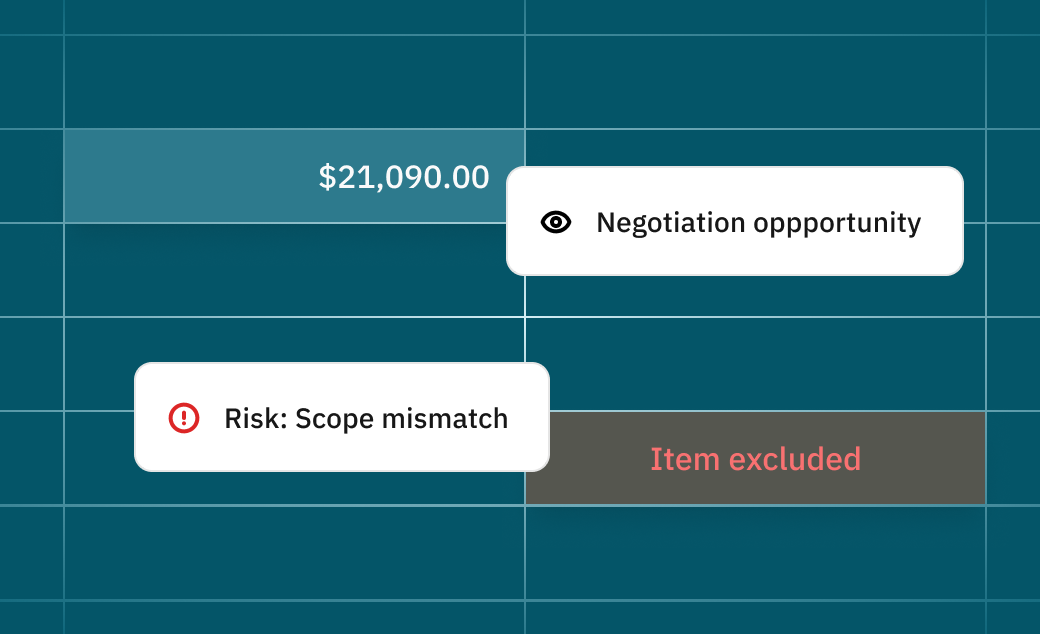Click narrow cell right of Item excluded

pyautogui.click(x=1012, y=458)
